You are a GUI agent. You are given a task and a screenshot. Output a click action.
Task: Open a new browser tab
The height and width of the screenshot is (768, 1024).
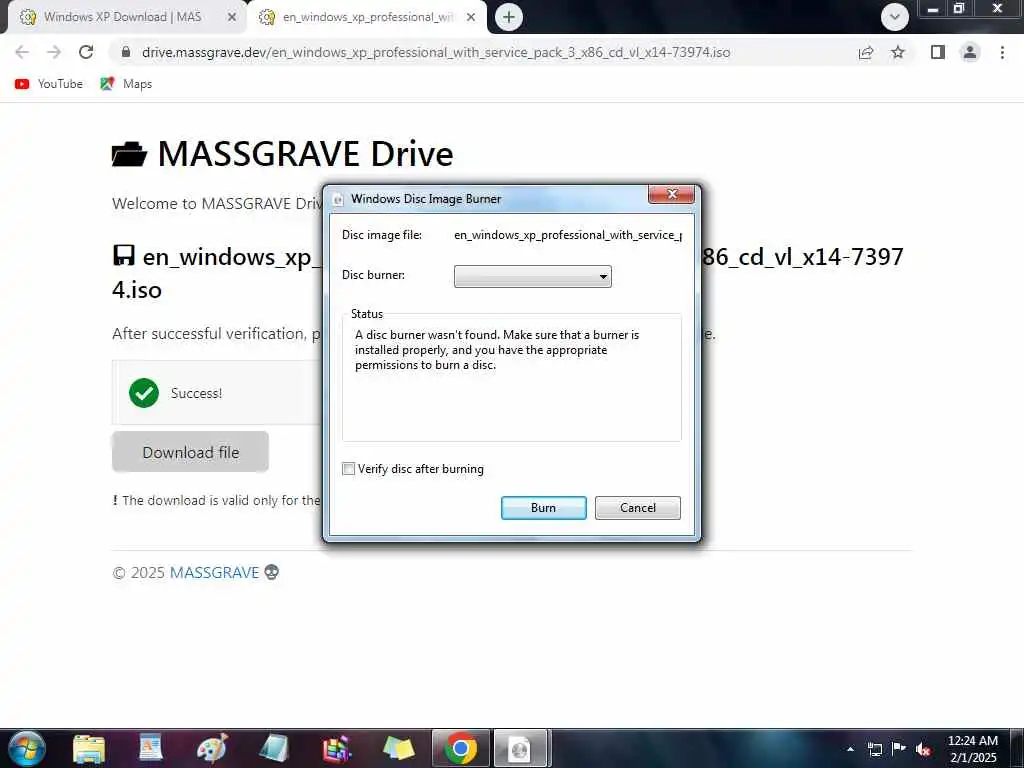coord(509,17)
